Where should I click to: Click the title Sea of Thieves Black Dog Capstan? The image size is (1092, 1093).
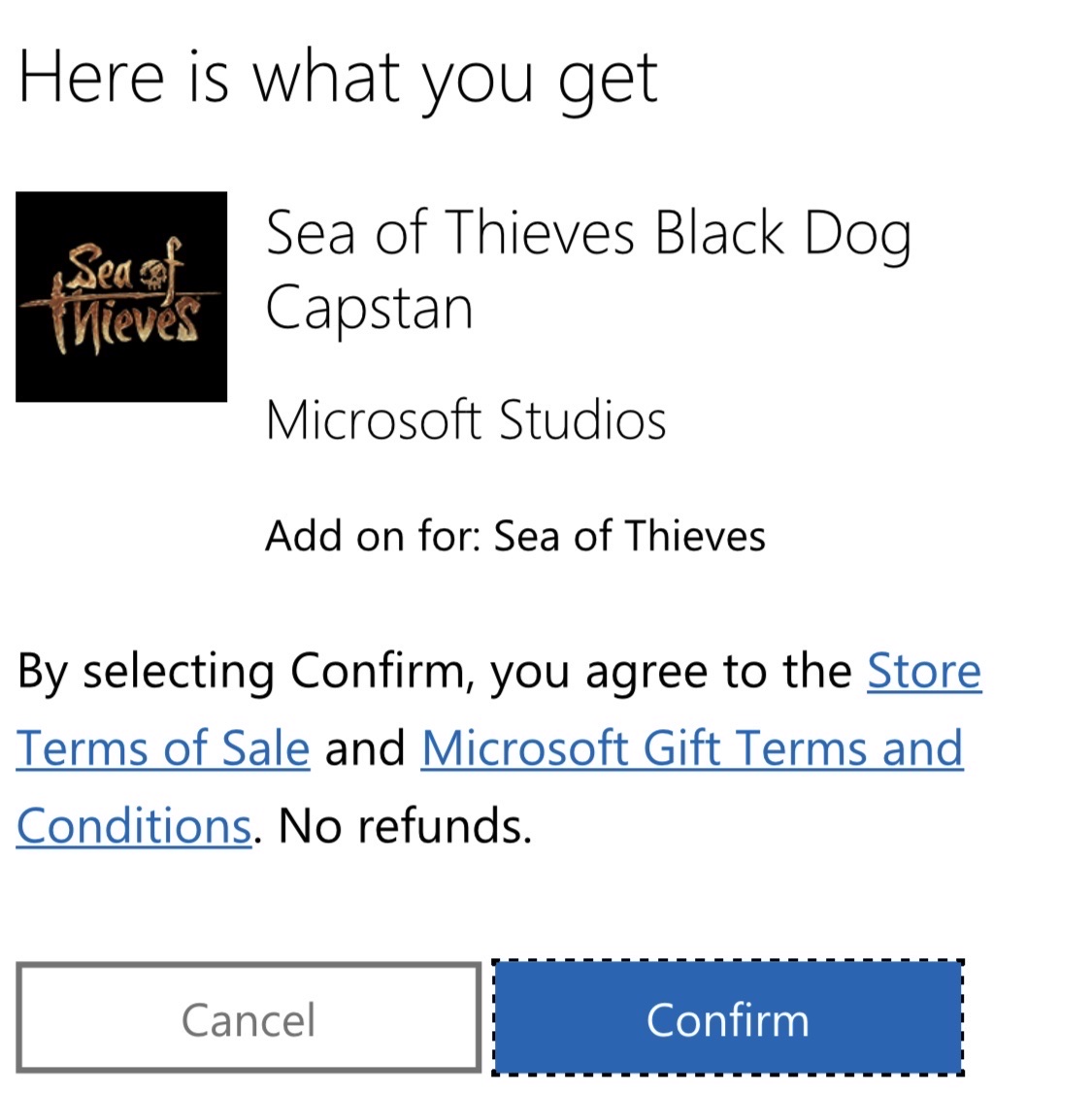[589, 270]
